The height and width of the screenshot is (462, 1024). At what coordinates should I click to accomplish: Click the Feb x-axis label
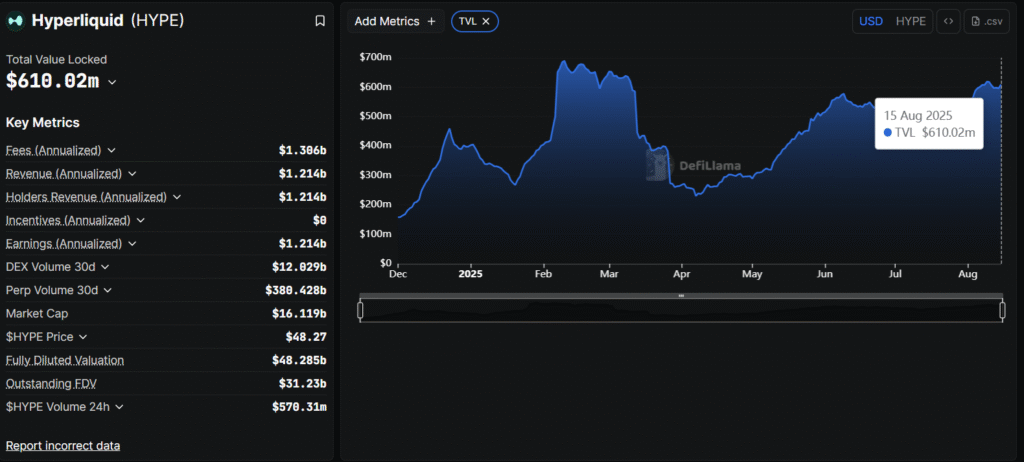coord(543,274)
